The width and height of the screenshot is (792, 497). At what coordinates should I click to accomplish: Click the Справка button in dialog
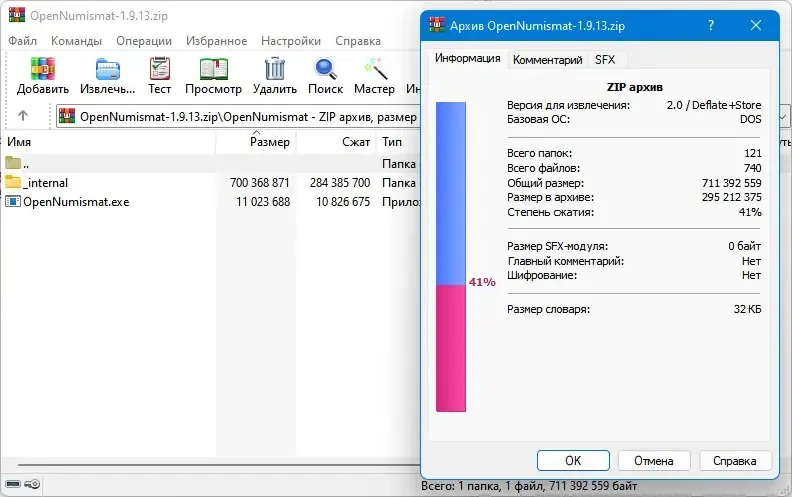[734, 461]
